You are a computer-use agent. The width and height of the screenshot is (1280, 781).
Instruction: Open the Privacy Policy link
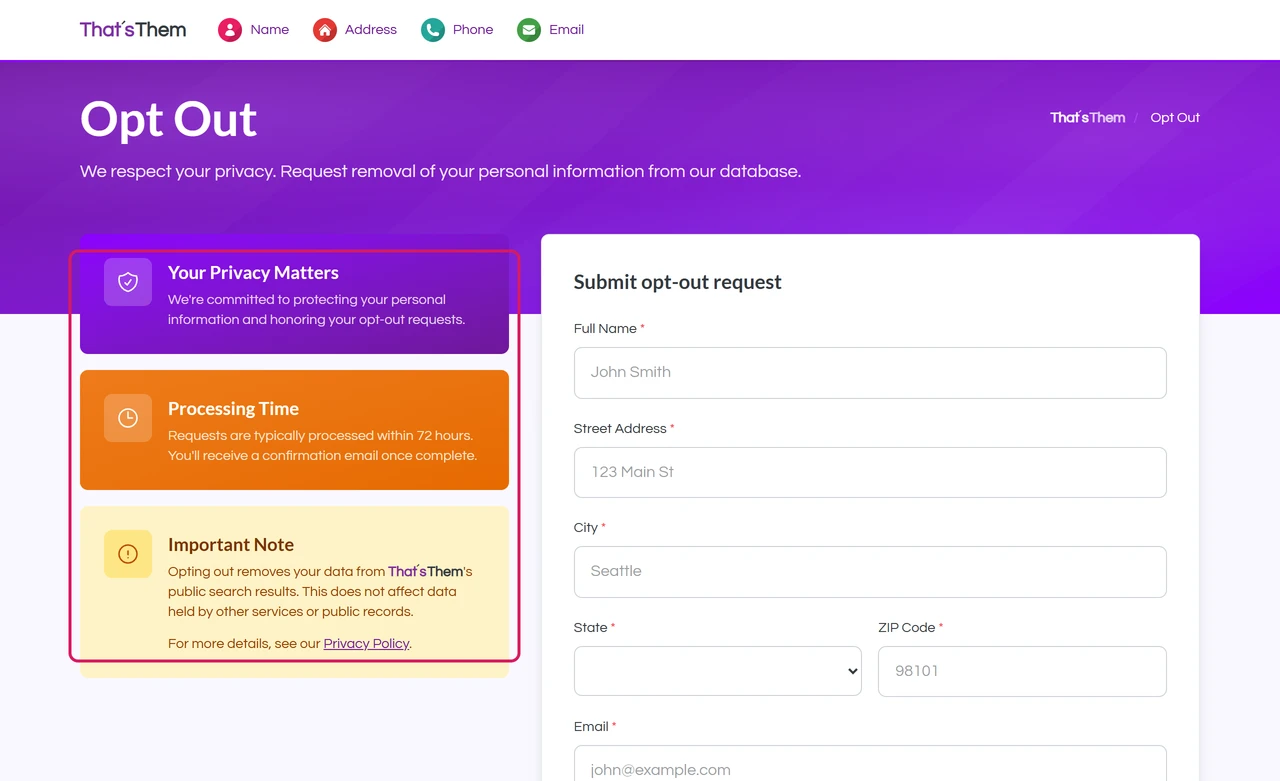pyautogui.click(x=366, y=644)
